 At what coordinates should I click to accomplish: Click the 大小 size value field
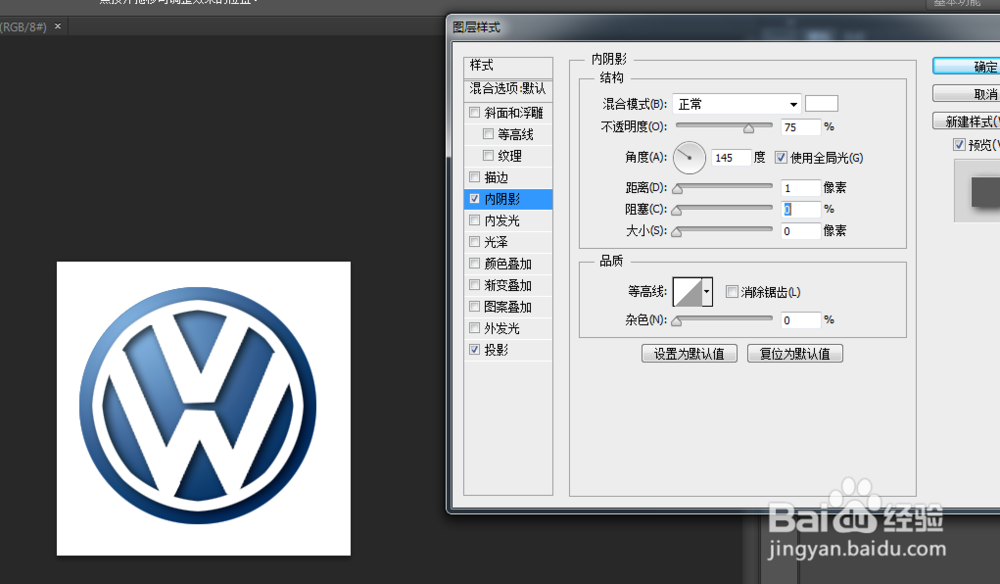[800, 231]
